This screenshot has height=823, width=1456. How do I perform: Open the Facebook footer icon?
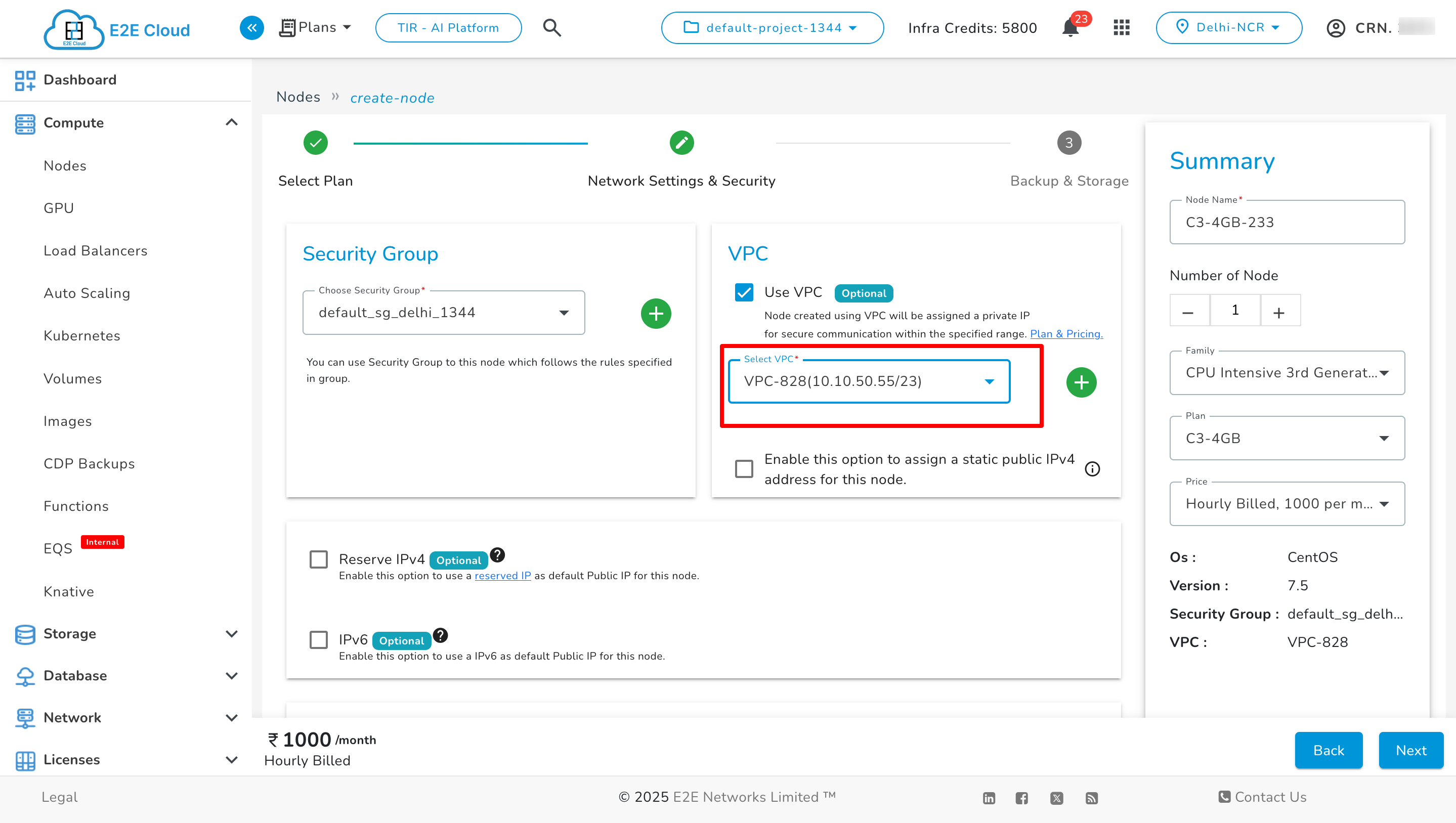[1021, 798]
